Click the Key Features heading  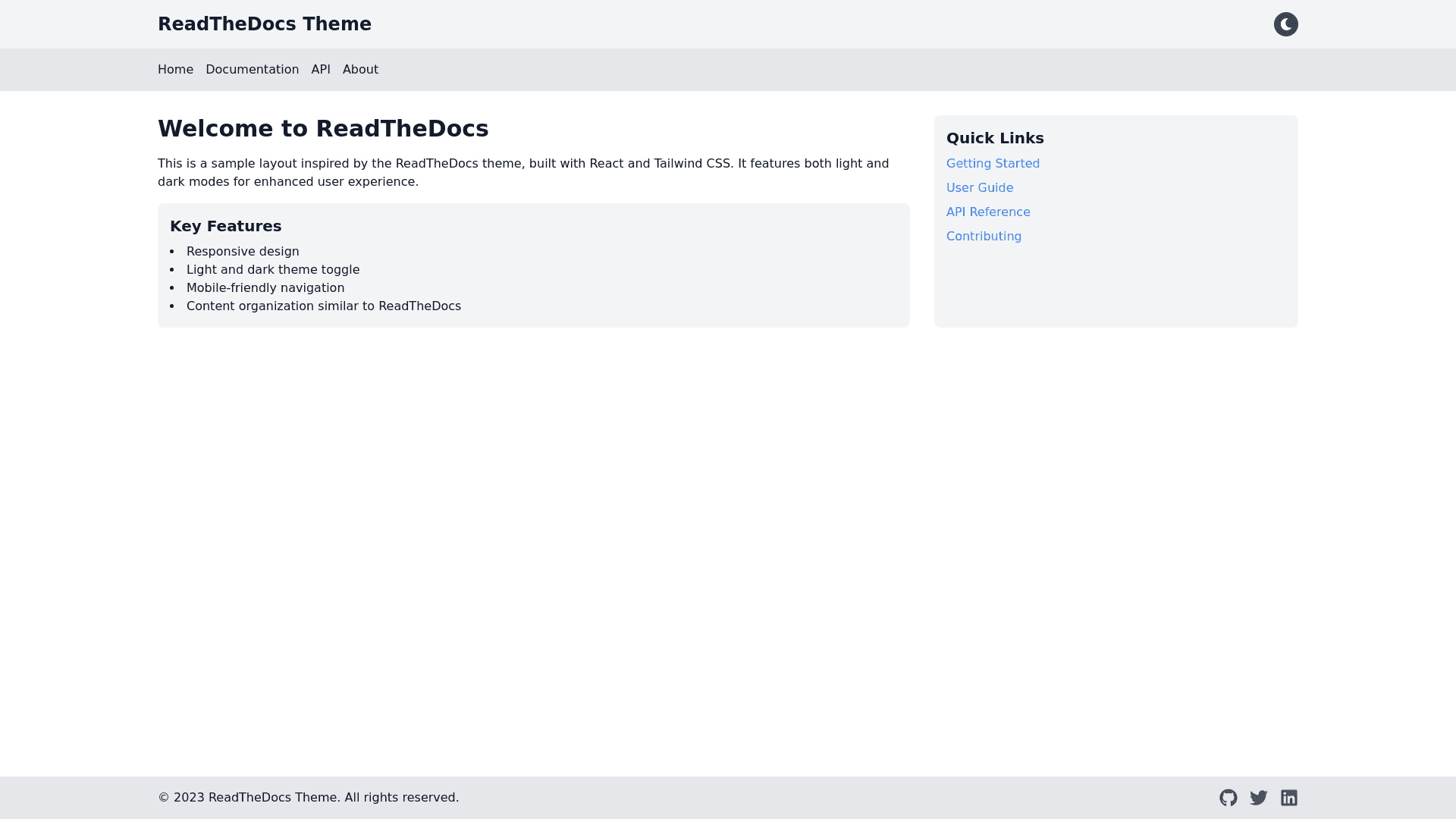pos(225,226)
